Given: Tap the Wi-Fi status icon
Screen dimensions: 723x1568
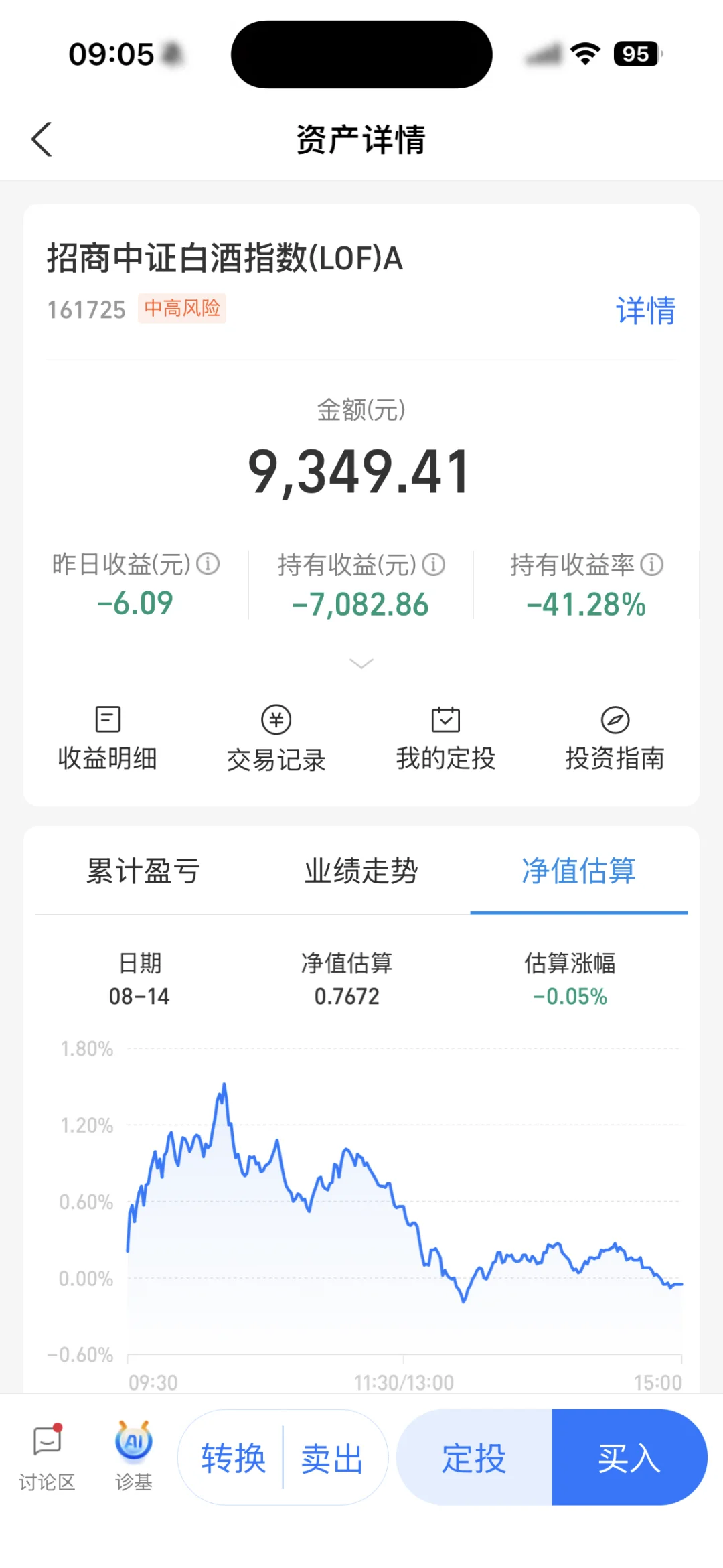Looking at the screenshot, I should point(585,54).
